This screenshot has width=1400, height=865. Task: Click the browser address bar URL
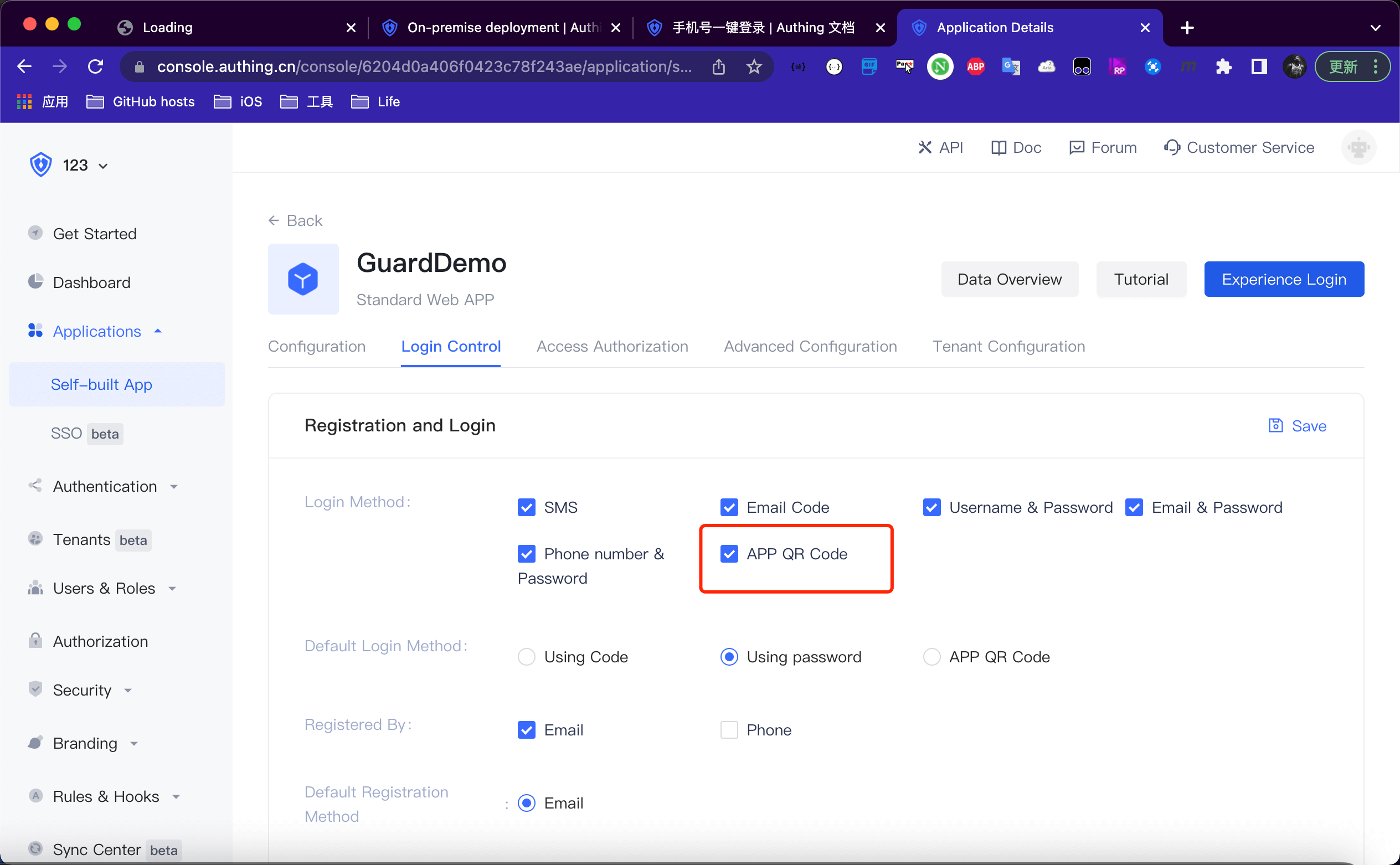[423, 67]
